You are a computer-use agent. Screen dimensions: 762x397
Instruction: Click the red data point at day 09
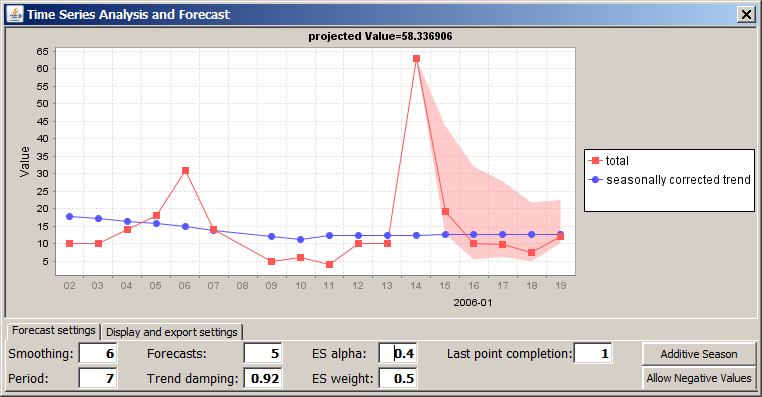(272, 261)
